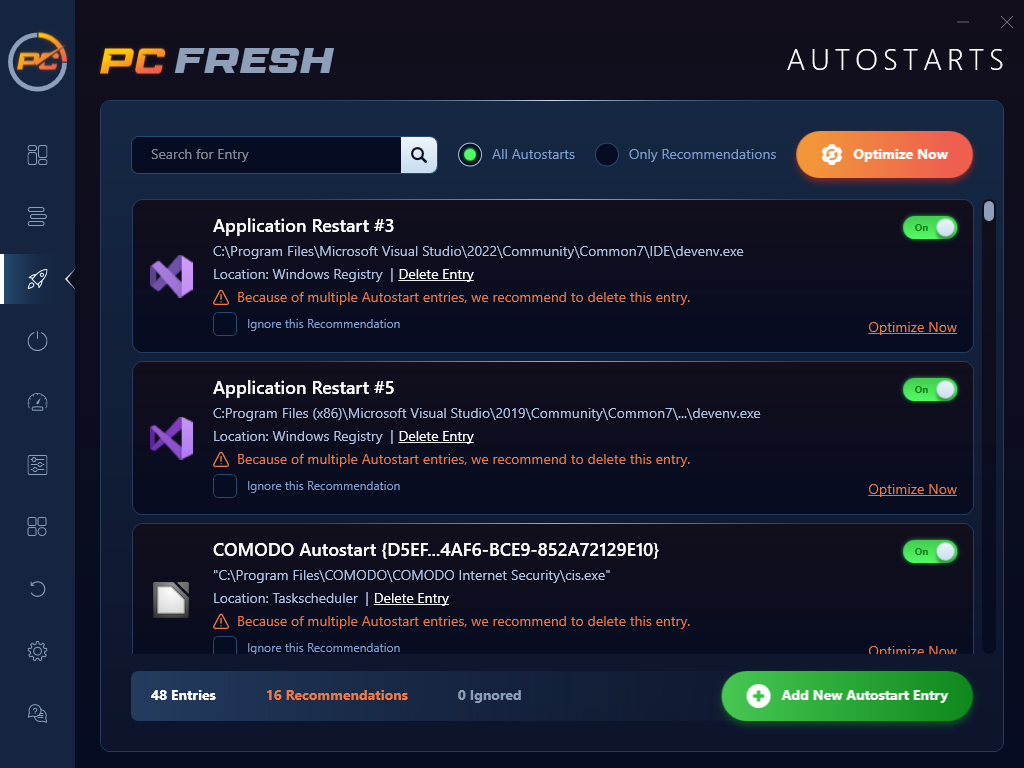
Task: Select the rocket Autostarts sidebar icon
Action: tap(37, 279)
